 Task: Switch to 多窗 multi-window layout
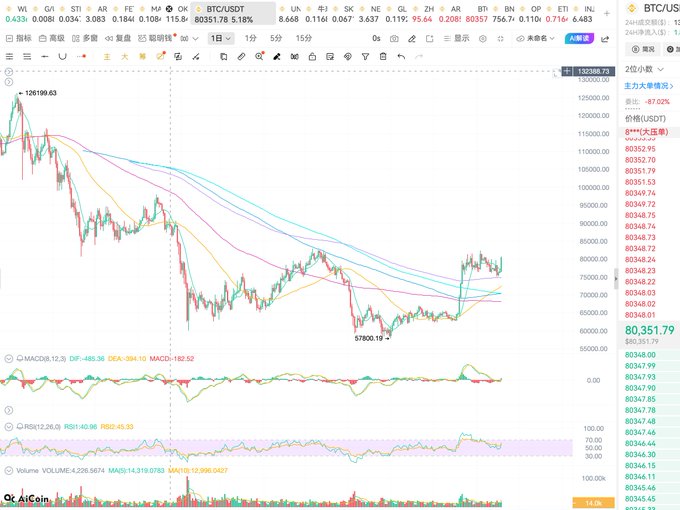tap(85, 38)
